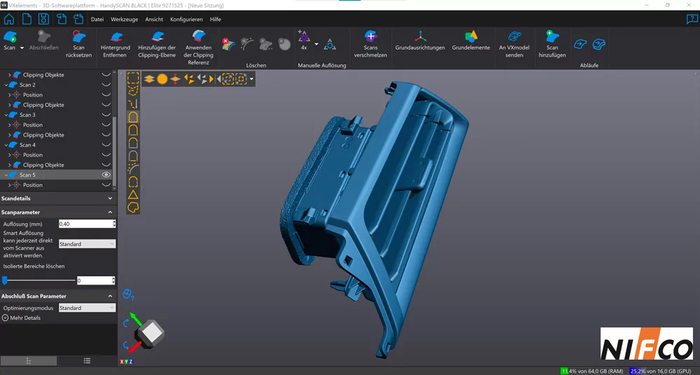Viewport: 700px width, 375px height.
Task: Toggle visibility of Position under Scan 2
Action: coord(106,95)
